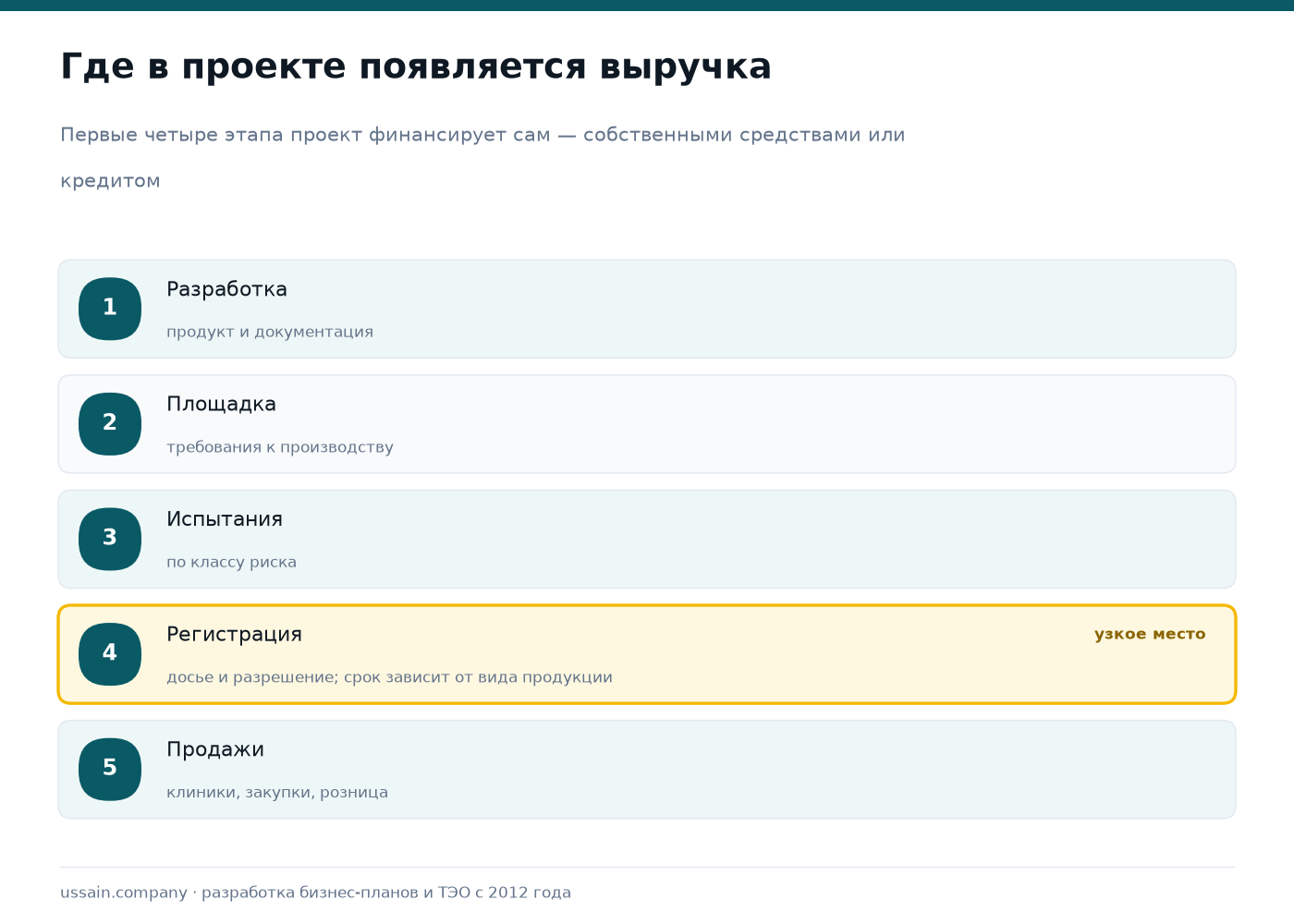Click the subtitle starting «Первые четыре этапа»
Screen dimensions: 1294x924
coord(482,157)
